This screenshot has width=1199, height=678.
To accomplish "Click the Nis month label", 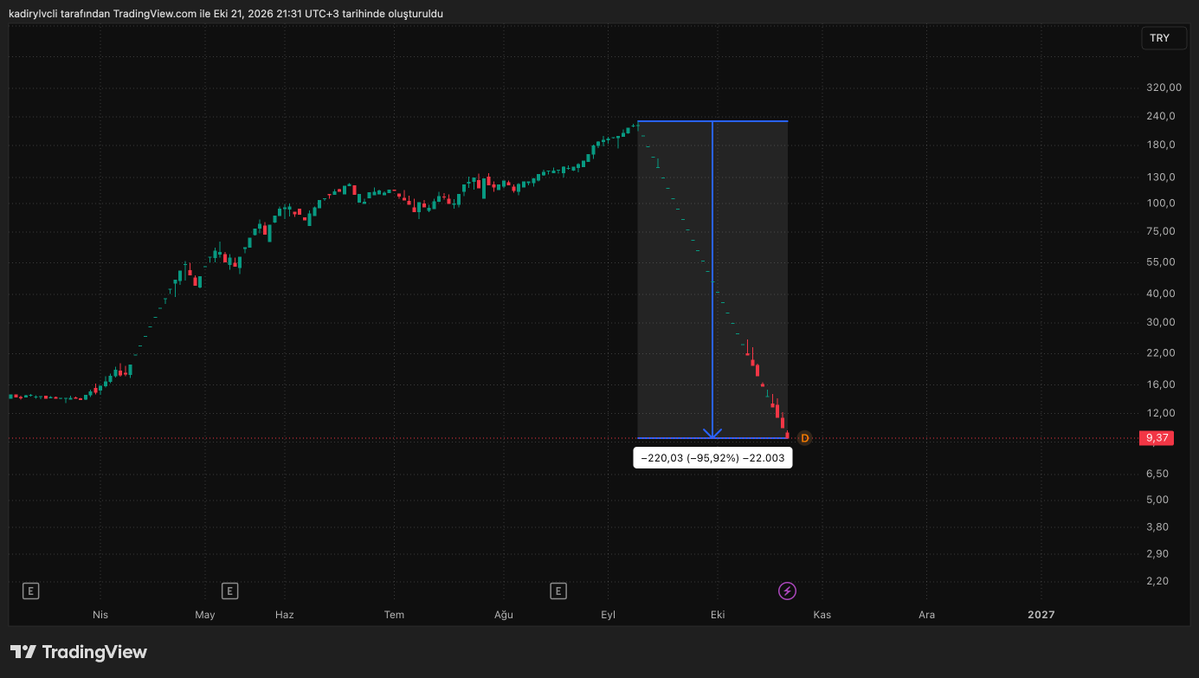I will click(100, 615).
